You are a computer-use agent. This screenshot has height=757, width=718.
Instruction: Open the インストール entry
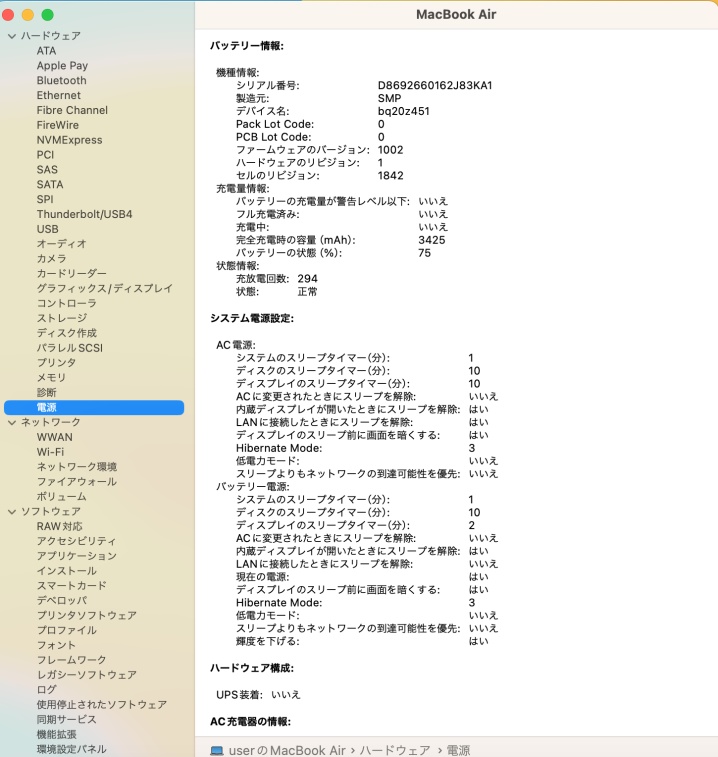click(x=67, y=571)
